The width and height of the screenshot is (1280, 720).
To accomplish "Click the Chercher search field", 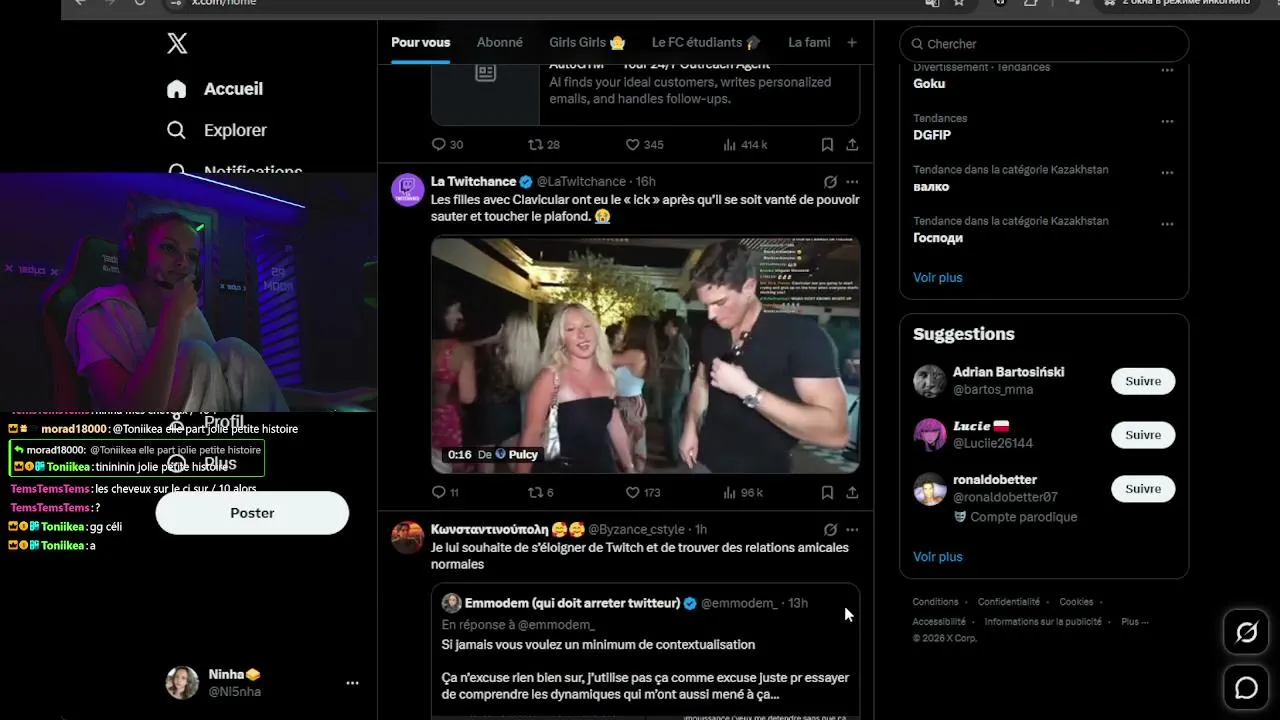I will click(1044, 44).
